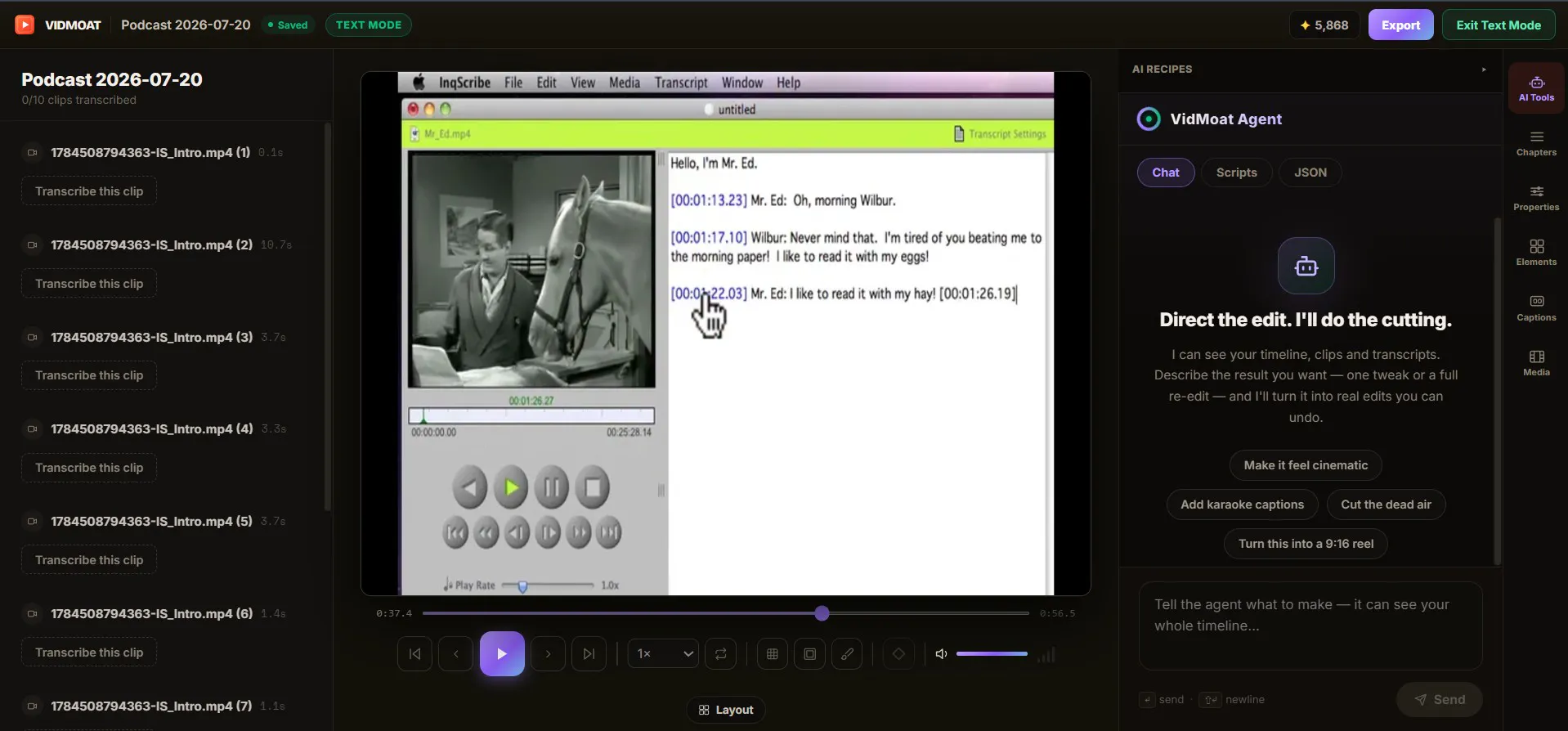Collapse the AI RECIPES panel arrow

click(x=1484, y=70)
